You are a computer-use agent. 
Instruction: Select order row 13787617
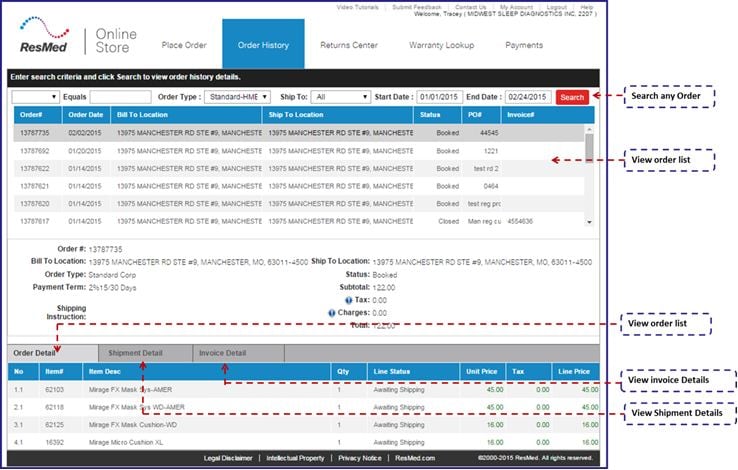click(x=299, y=221)
